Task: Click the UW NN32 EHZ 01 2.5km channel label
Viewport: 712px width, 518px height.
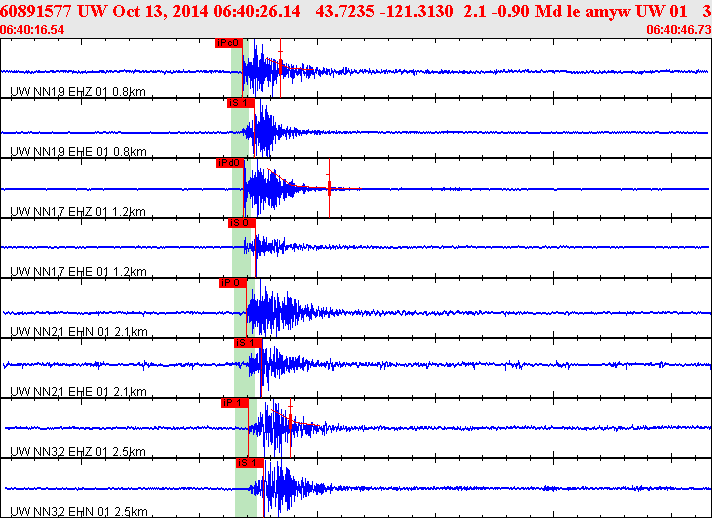Action: pyautogui.click(x=78, y=452)
